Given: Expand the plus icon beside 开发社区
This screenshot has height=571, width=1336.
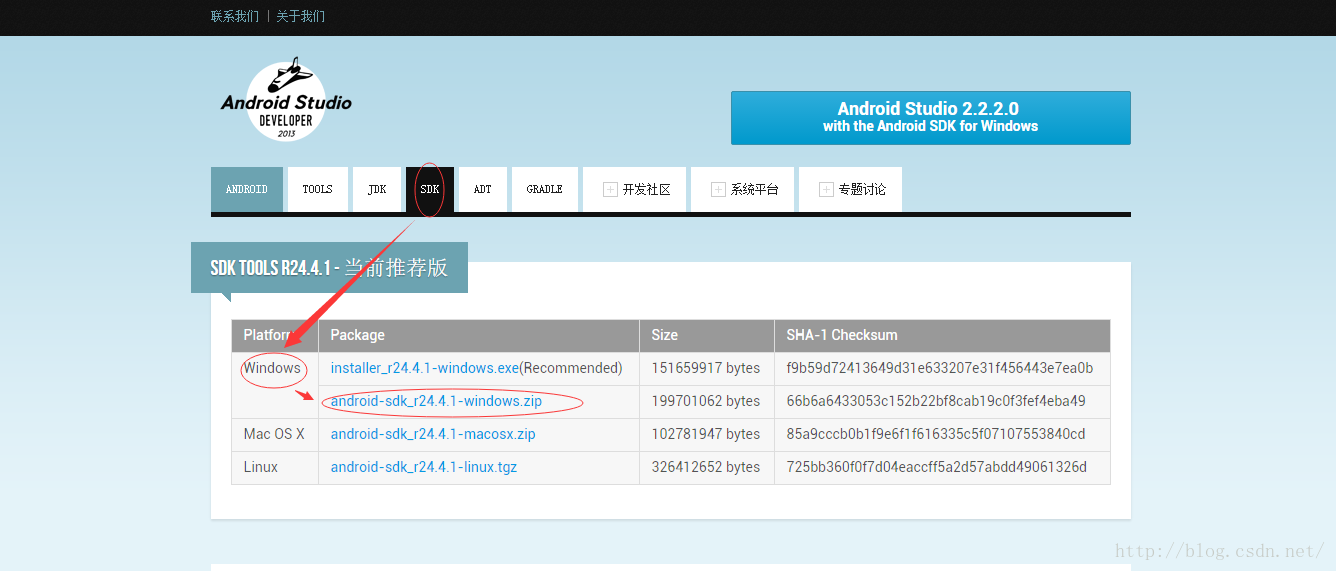Looking at the screenshot, I should 610,189.
